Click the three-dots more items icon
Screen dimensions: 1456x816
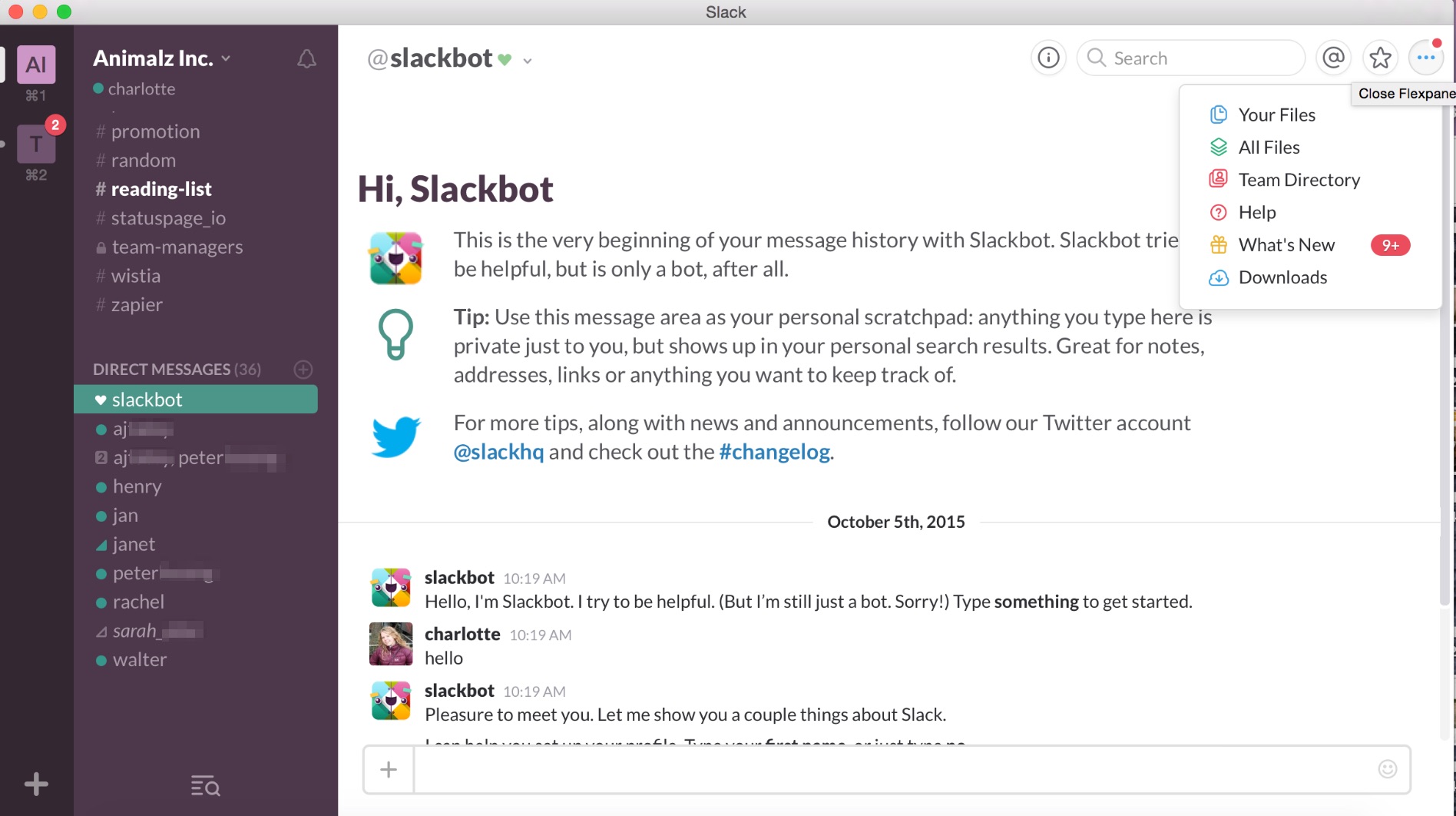1426,58
